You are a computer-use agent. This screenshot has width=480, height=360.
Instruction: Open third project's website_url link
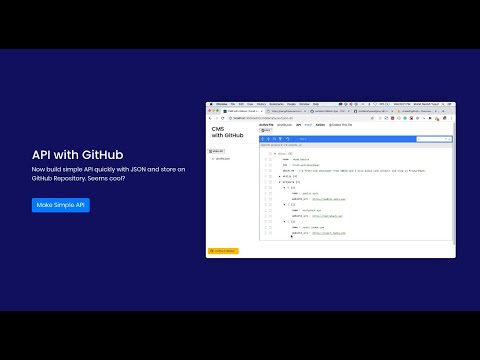coord(329,233)
